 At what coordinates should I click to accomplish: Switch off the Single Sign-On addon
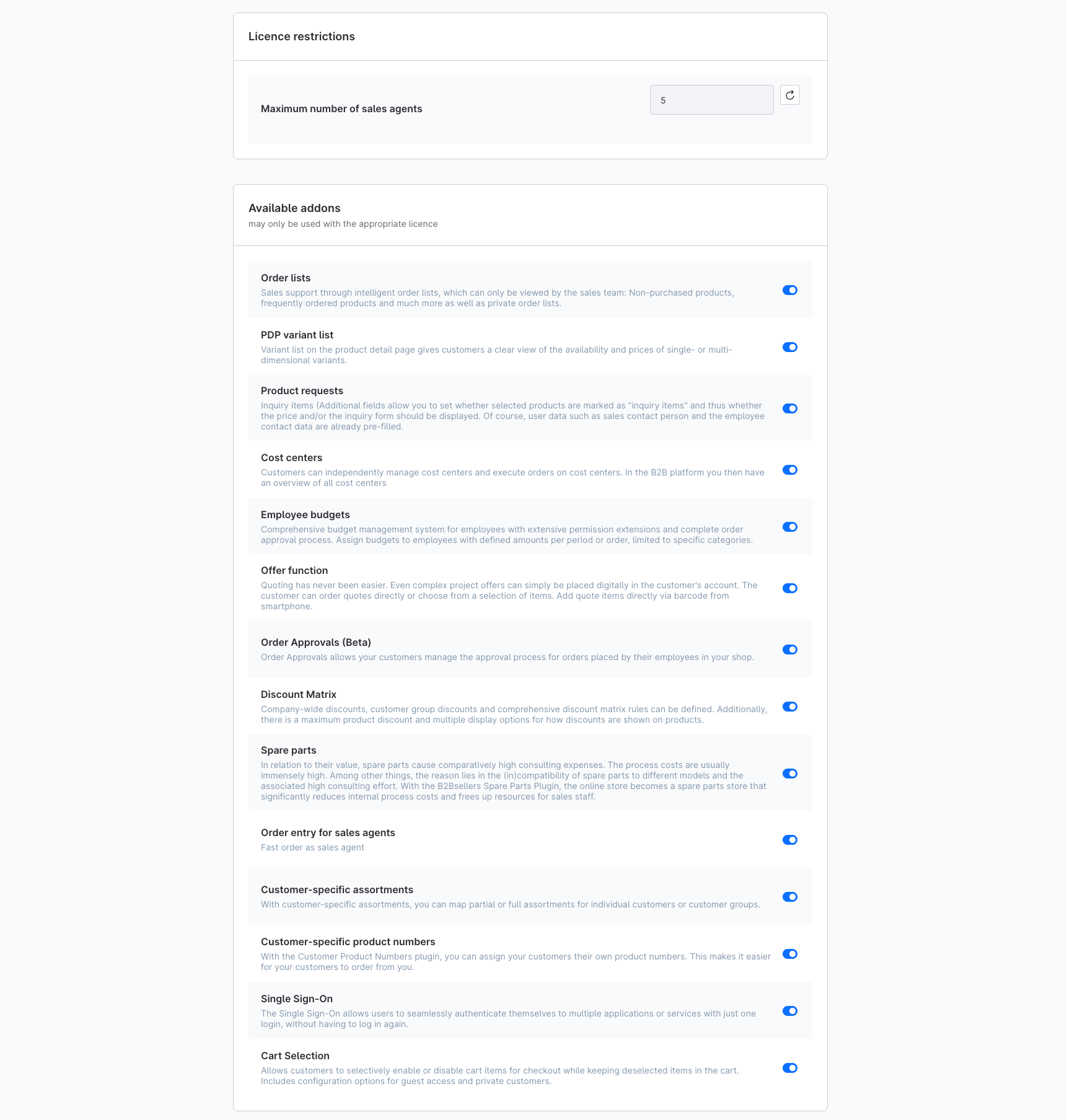[789, 1011]
